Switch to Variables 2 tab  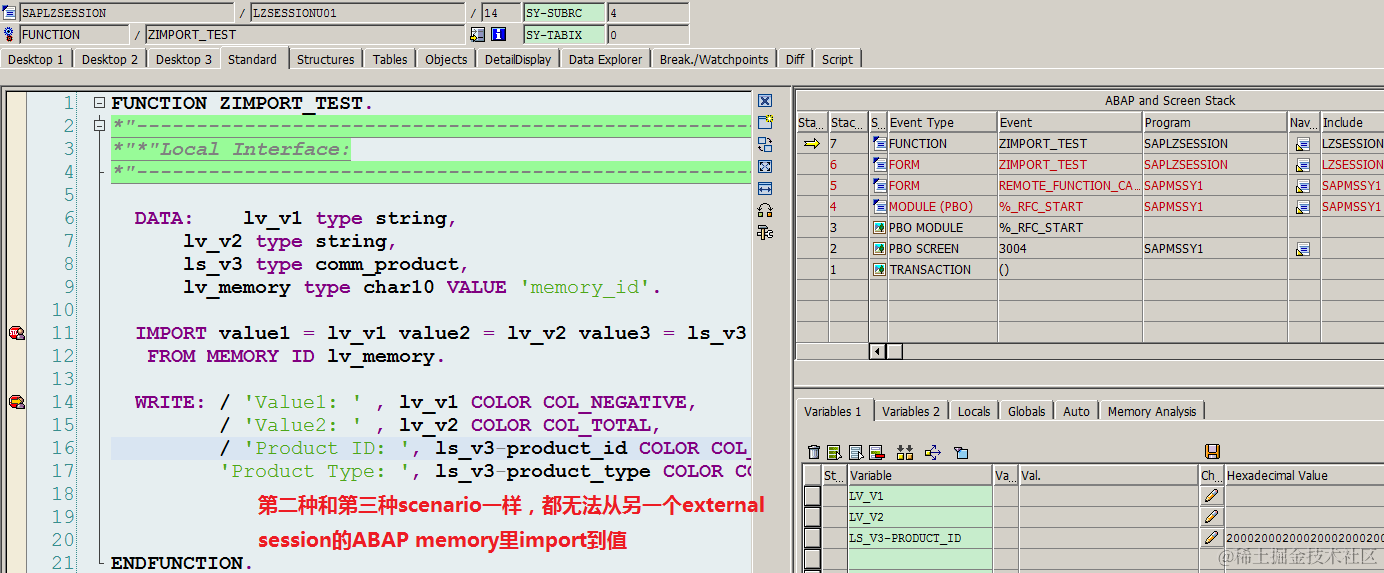911,411
